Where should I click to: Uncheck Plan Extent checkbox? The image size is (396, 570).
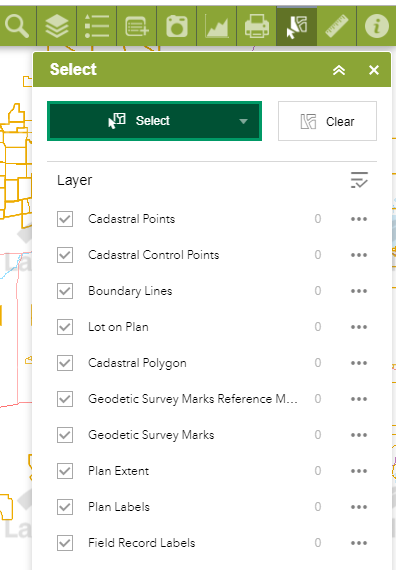[x=65, y=471]
